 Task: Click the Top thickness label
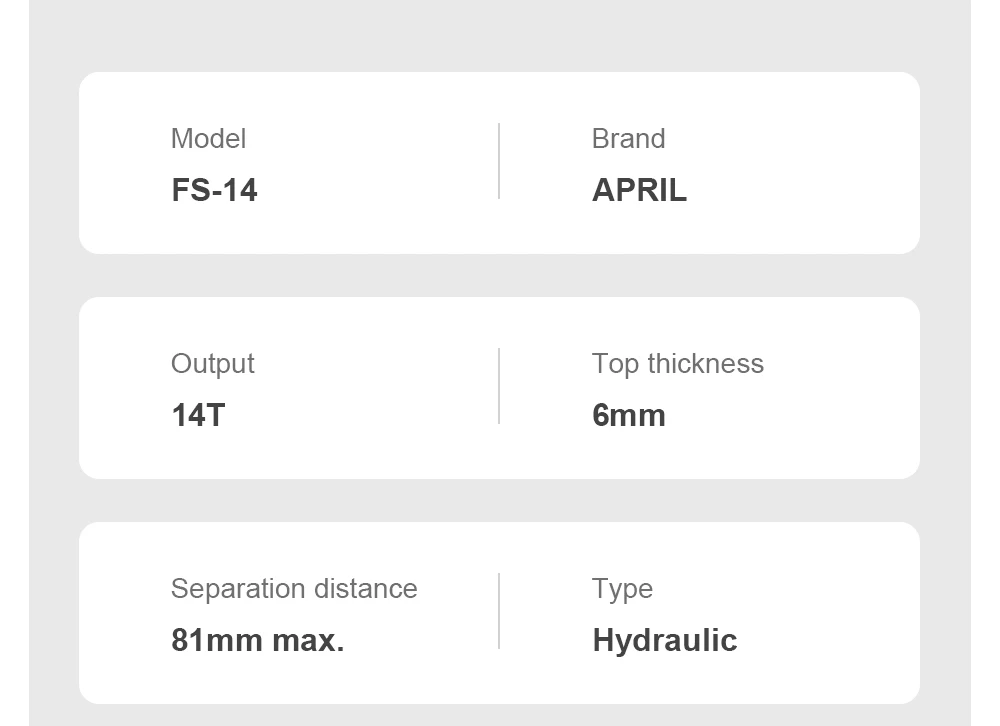click(x=677, y=364)
